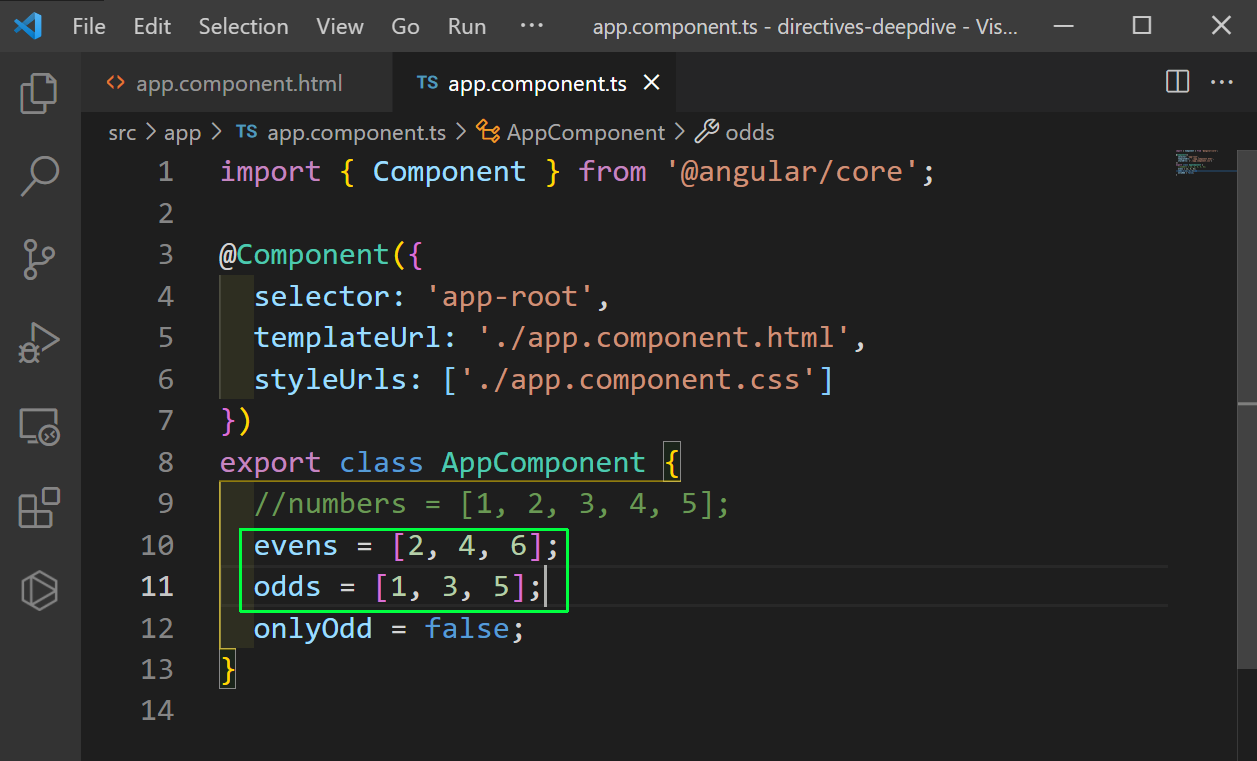
Task: Minimize the VS Code window
Action: 1063,26
